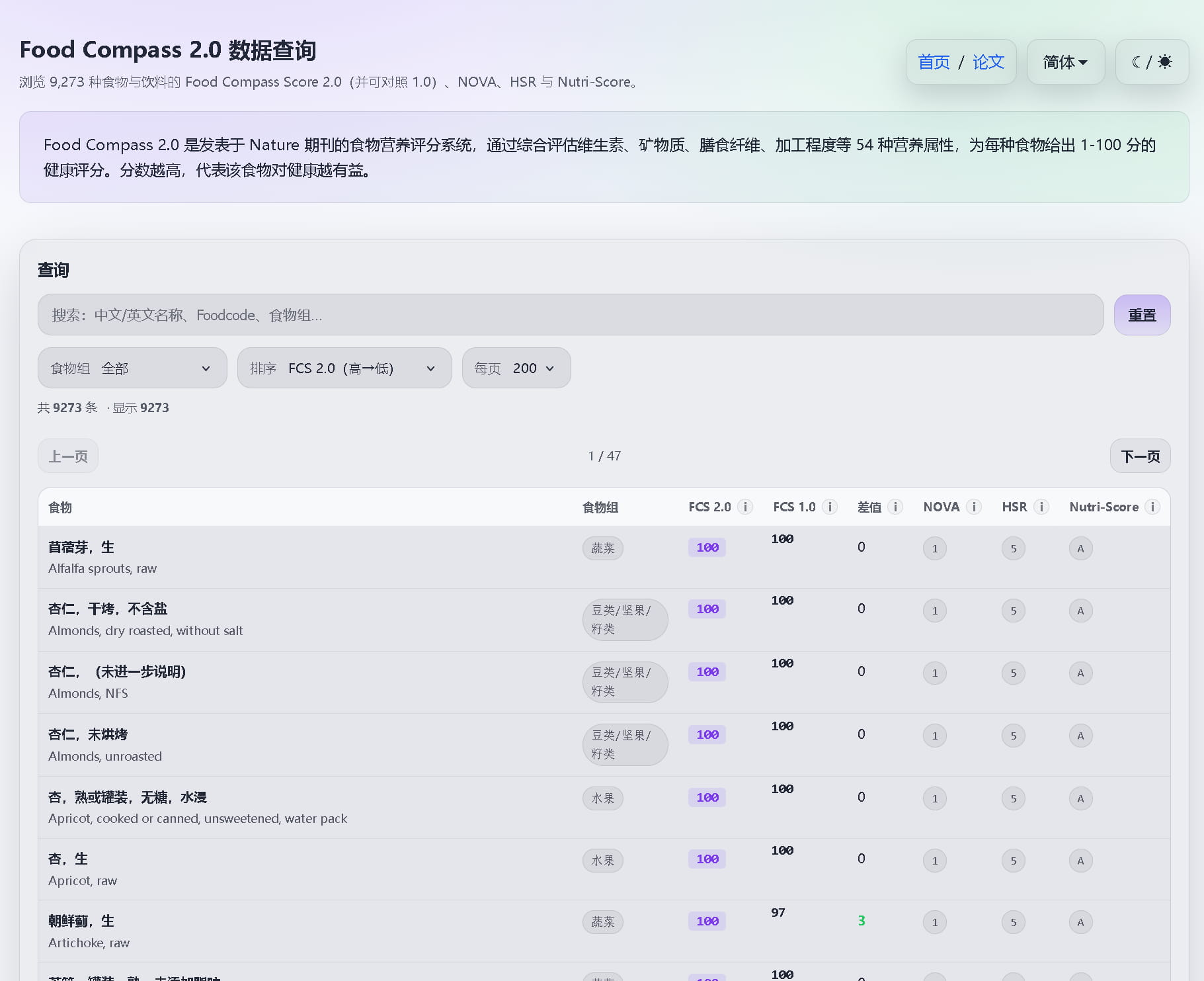Click 豆类/坚果/籽类 tag in Almonds NFS row
The width and height of the screenshot is (1204, 981).
(x=625, y=682)
